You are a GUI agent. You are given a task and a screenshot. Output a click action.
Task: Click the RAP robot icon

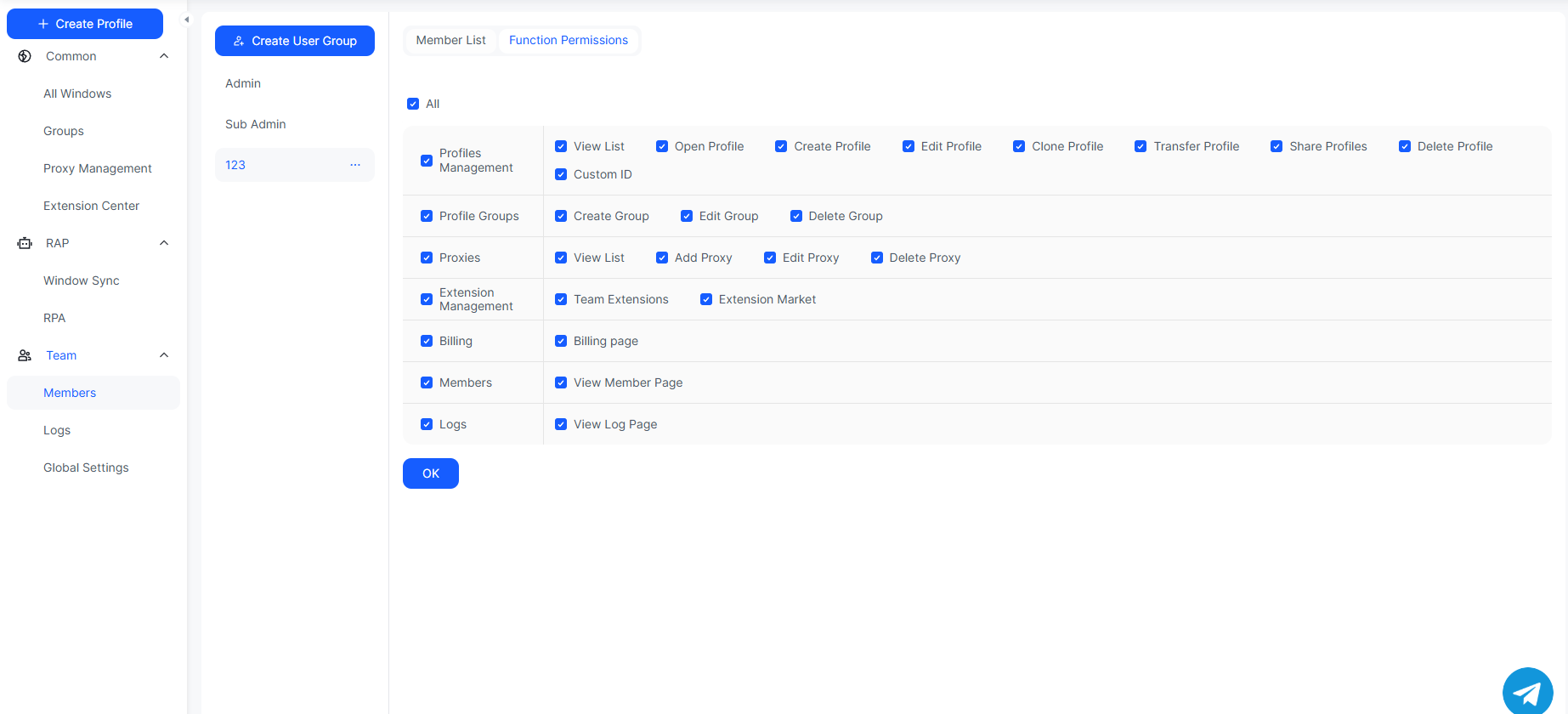[x=25, y=243]
